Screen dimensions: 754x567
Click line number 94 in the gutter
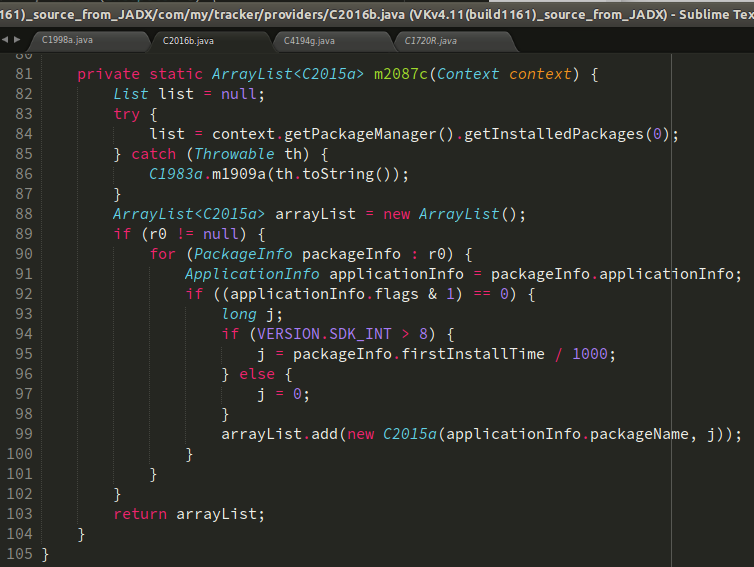(x=24, y=334)
